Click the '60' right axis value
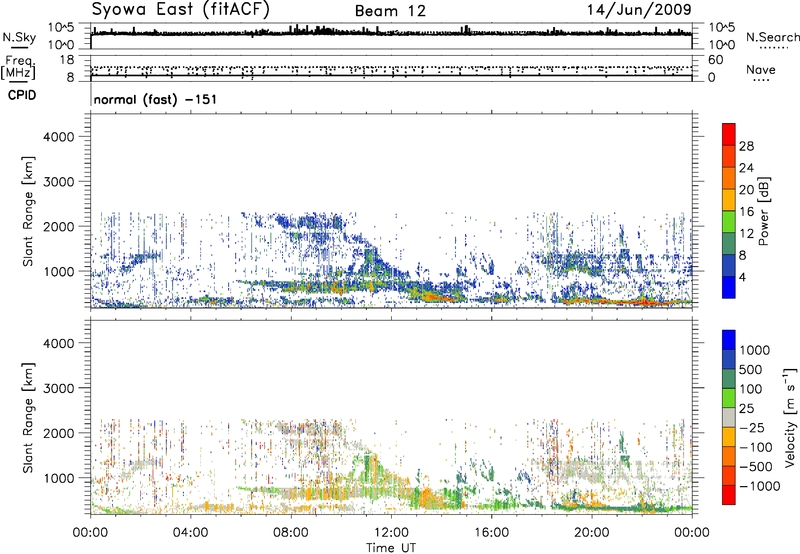The width and height of the screenshot is (800, 554). click(x=715, y=60)
